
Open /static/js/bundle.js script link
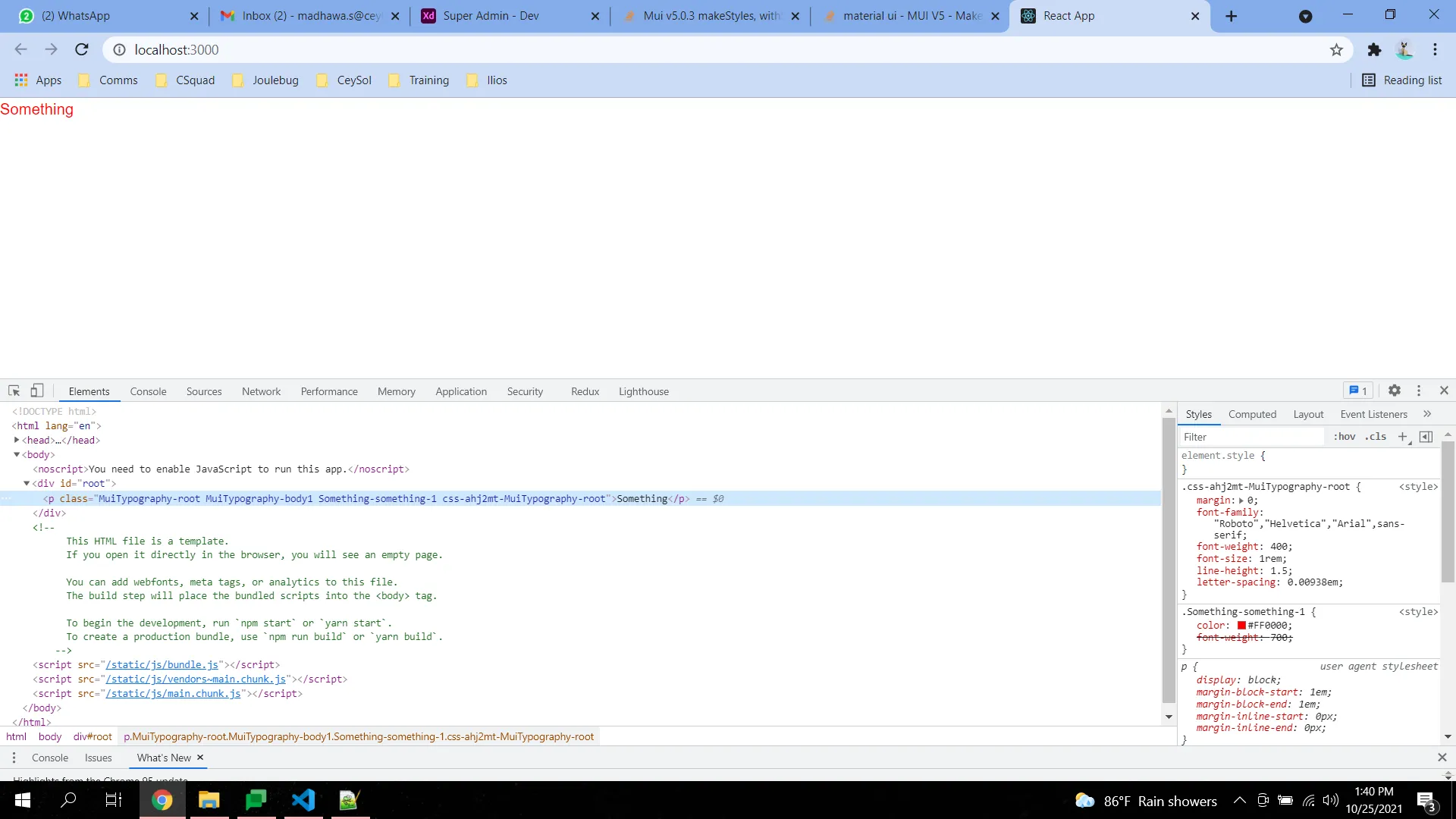click(x=162, y=665)
